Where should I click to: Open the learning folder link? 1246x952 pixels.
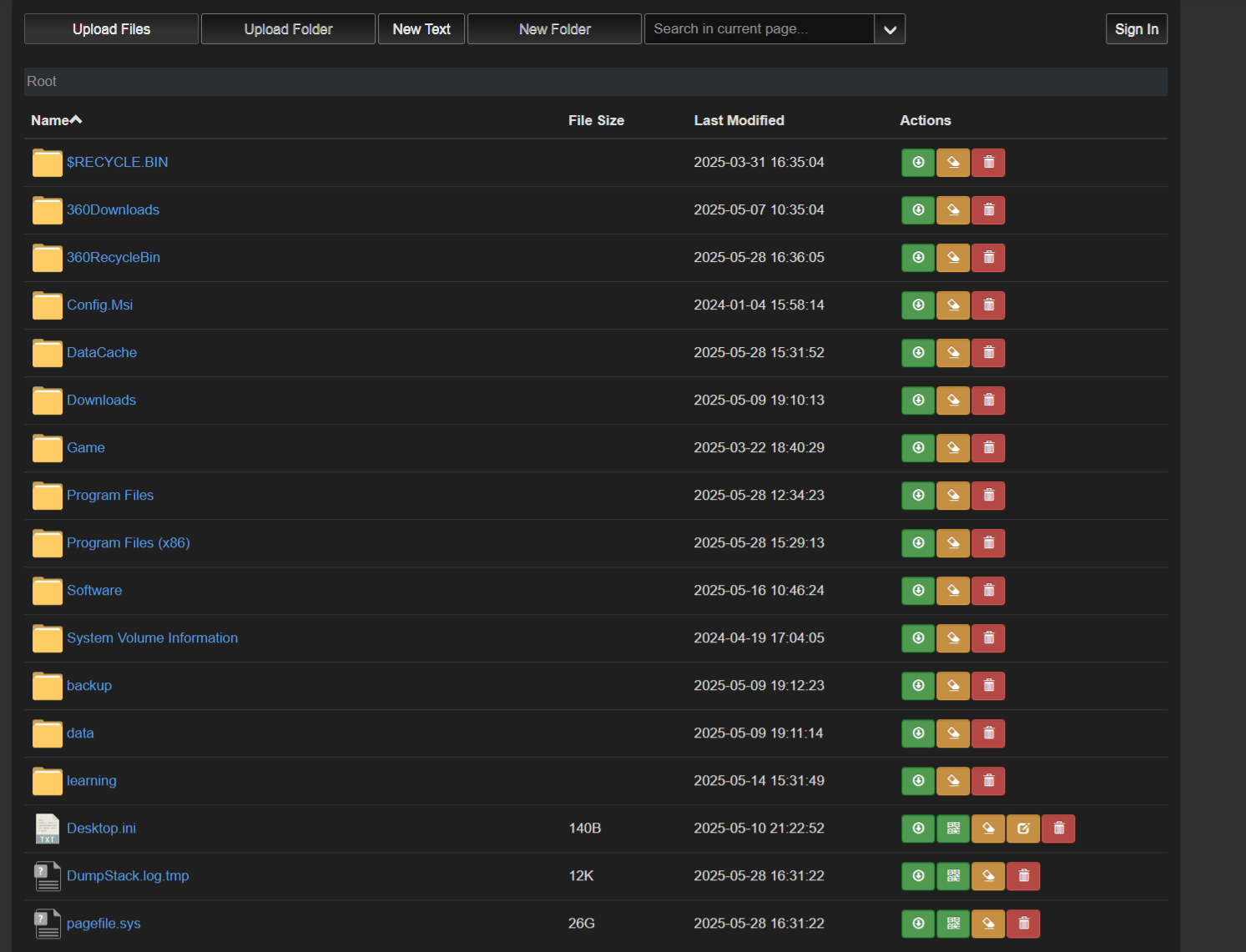(92, 781)
